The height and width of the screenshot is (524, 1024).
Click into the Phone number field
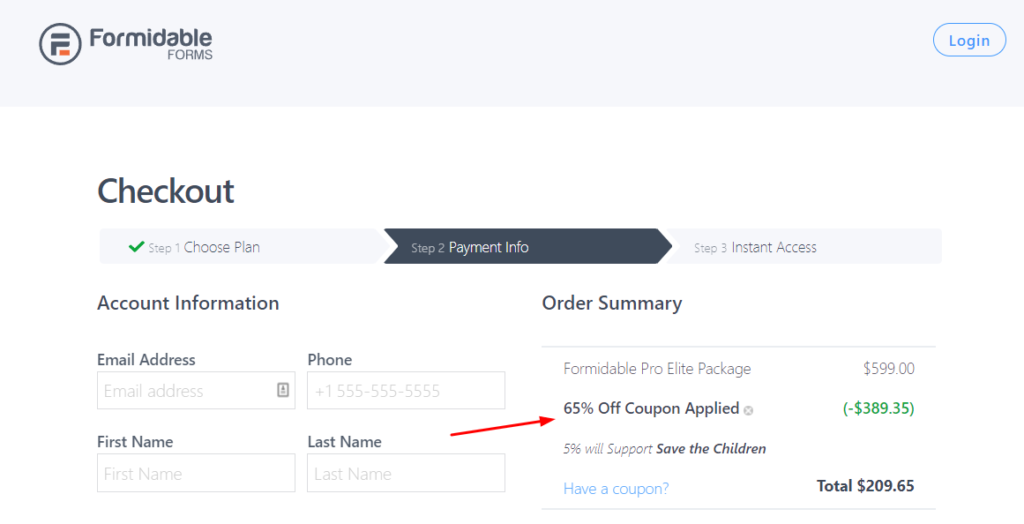click(406, 391)
